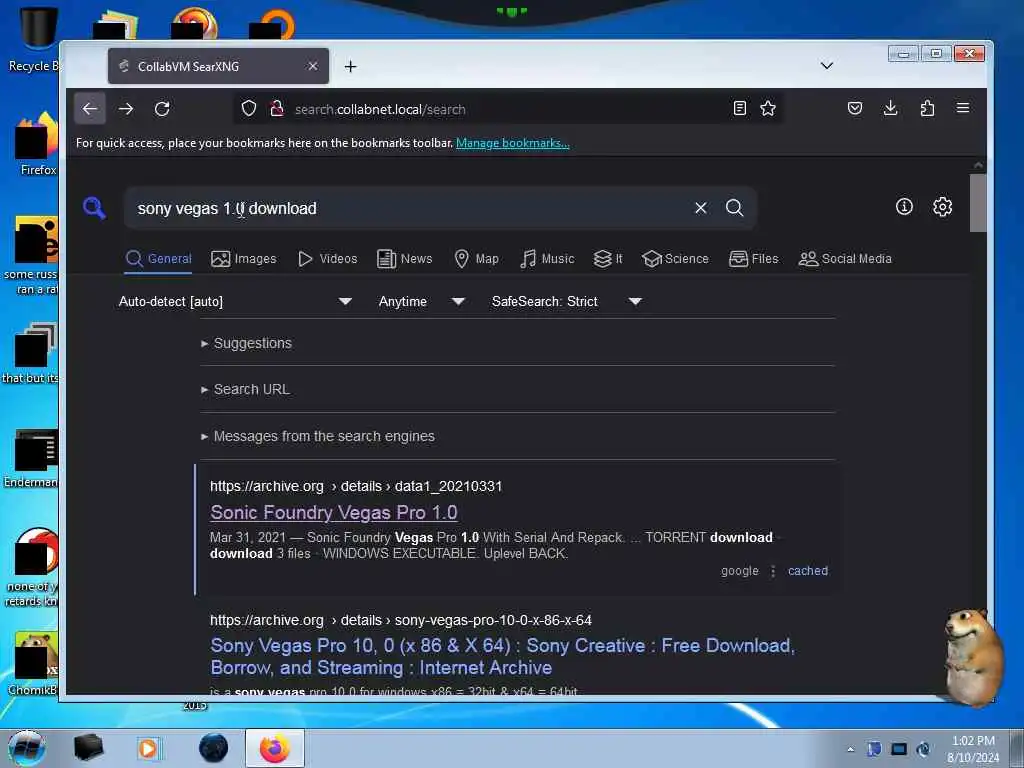This screenshot has height=768, width=1024.
Task: Close the CollabVM SearXNG tab
Action: [313, 66]
